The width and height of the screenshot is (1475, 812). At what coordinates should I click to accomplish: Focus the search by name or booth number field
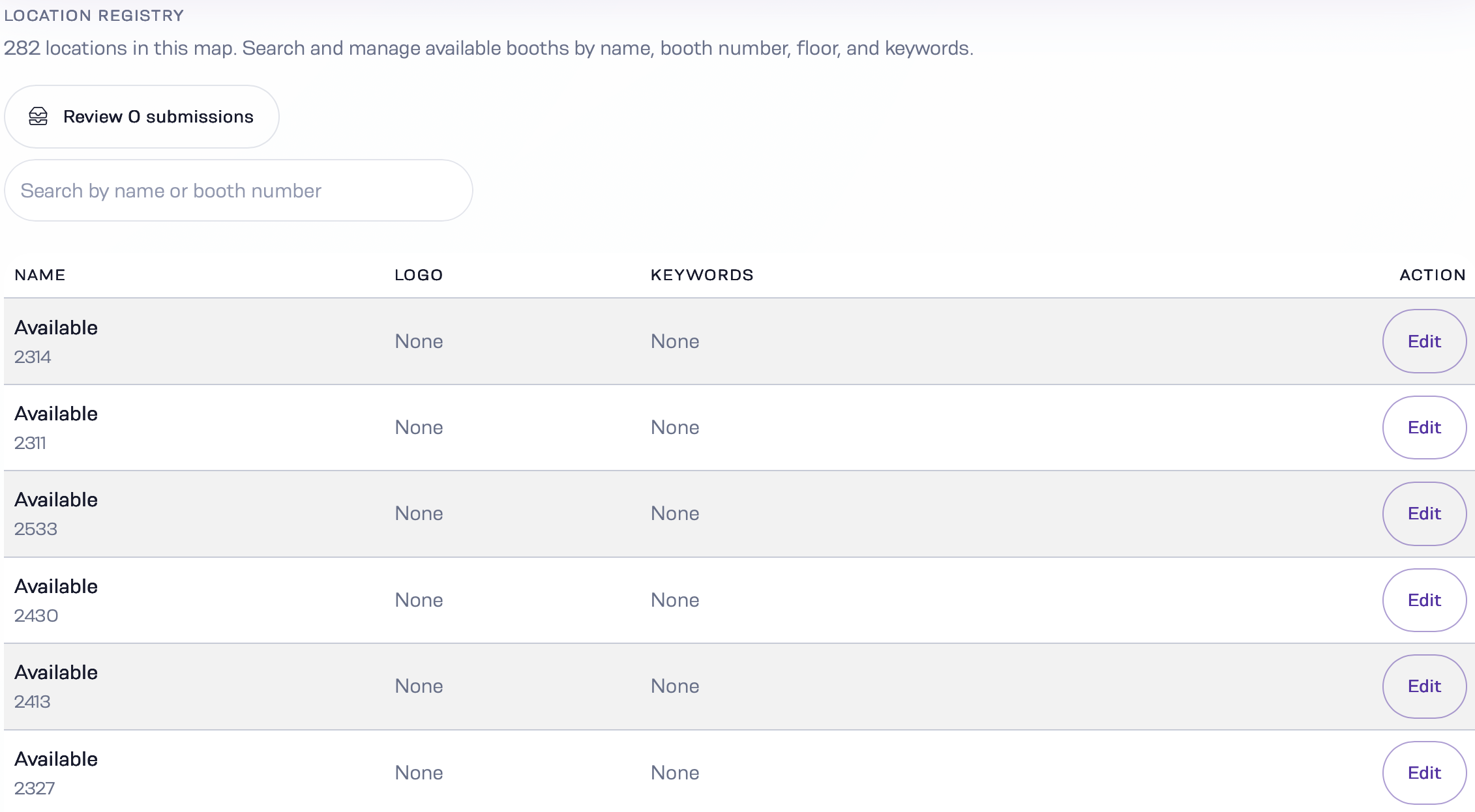(239, 190)
